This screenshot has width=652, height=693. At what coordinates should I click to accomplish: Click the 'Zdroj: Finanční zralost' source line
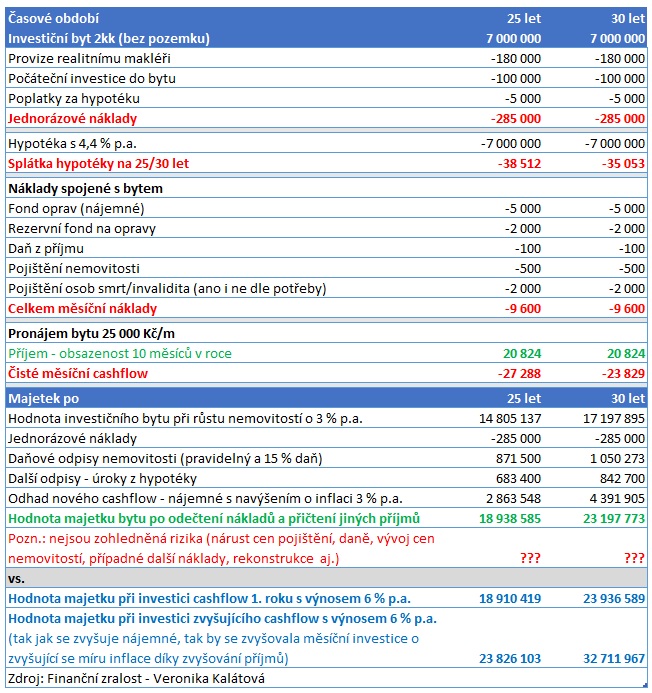tap(135, 680)
